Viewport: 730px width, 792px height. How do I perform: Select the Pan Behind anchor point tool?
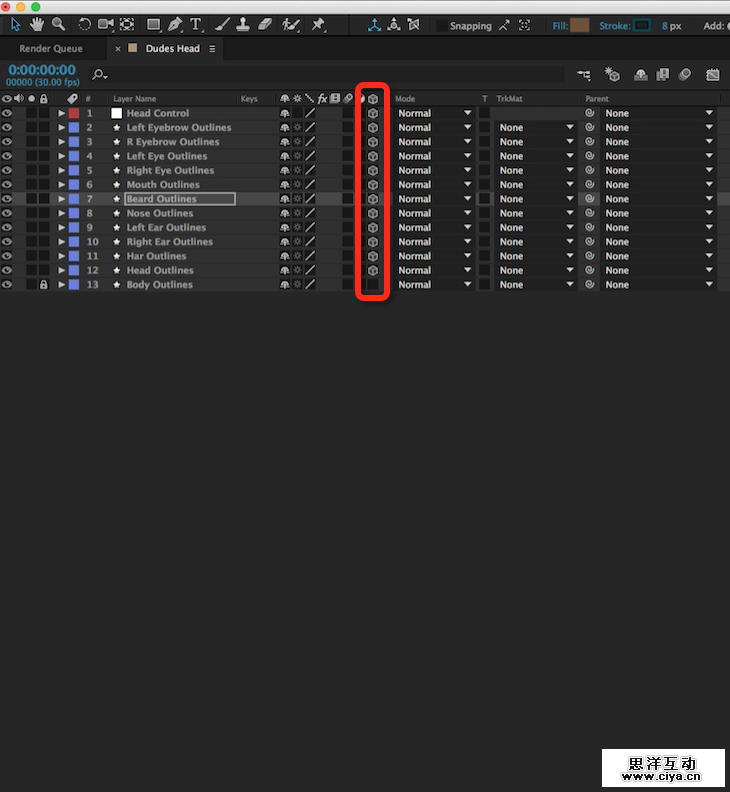[127, 24]
